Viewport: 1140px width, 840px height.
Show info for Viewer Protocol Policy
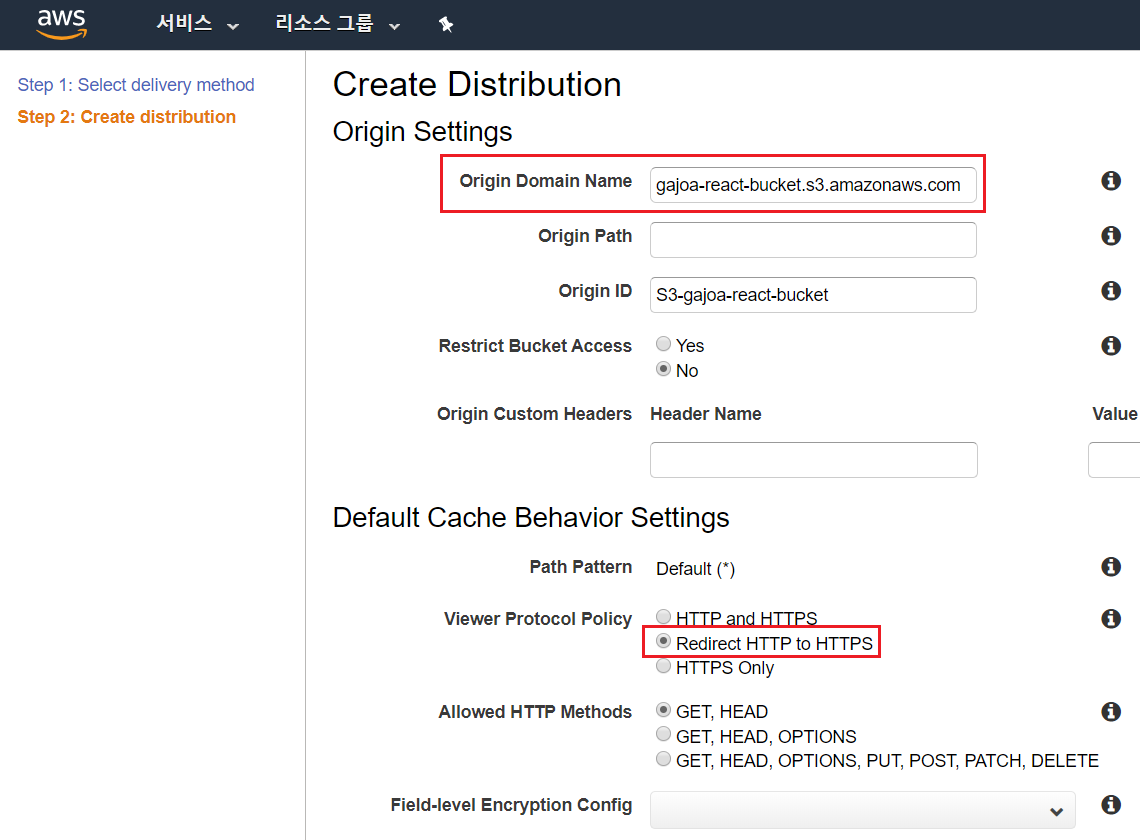[1110, 619]
